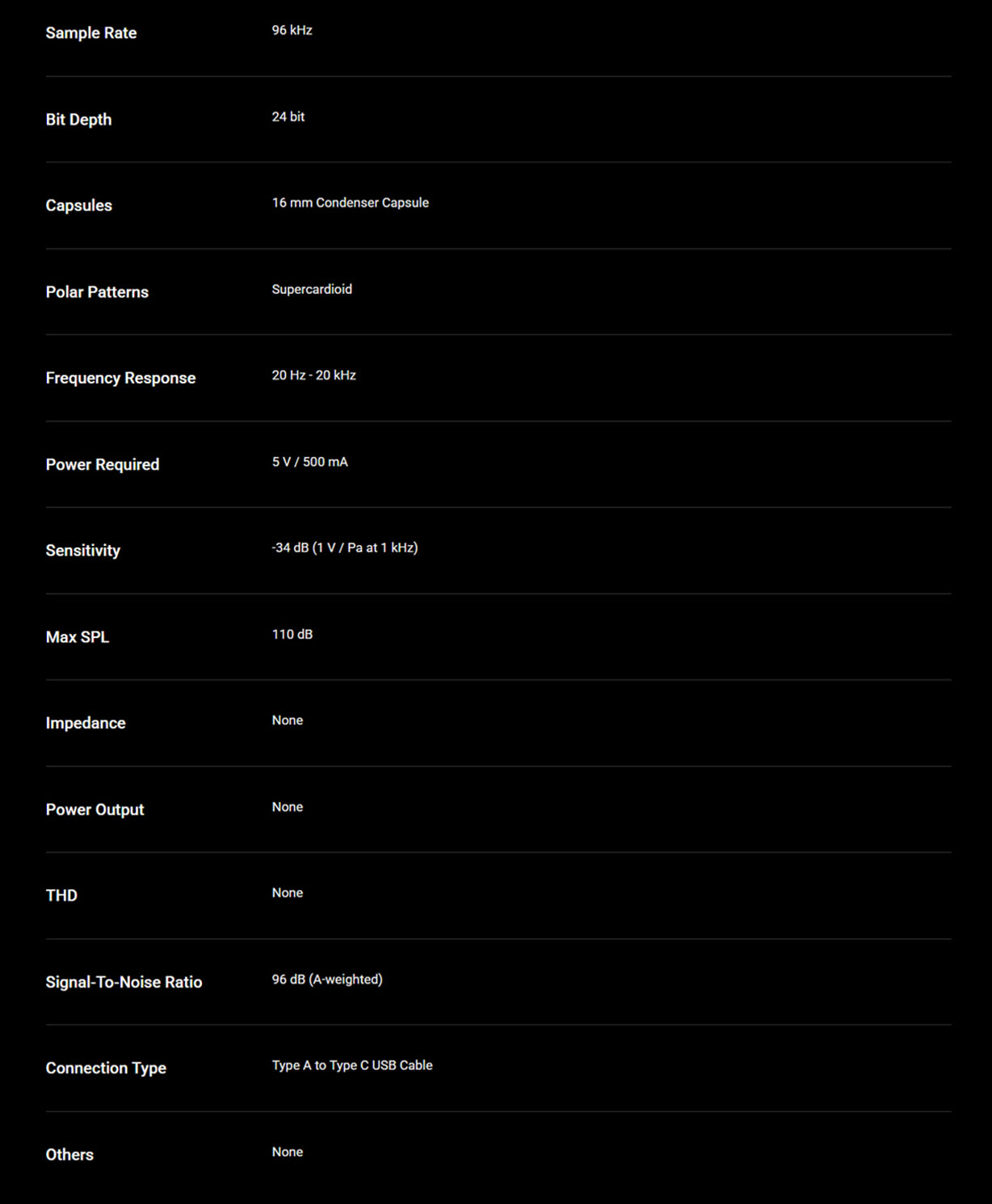Select 16 mm Condenser Capsule text

coord(351,203)
